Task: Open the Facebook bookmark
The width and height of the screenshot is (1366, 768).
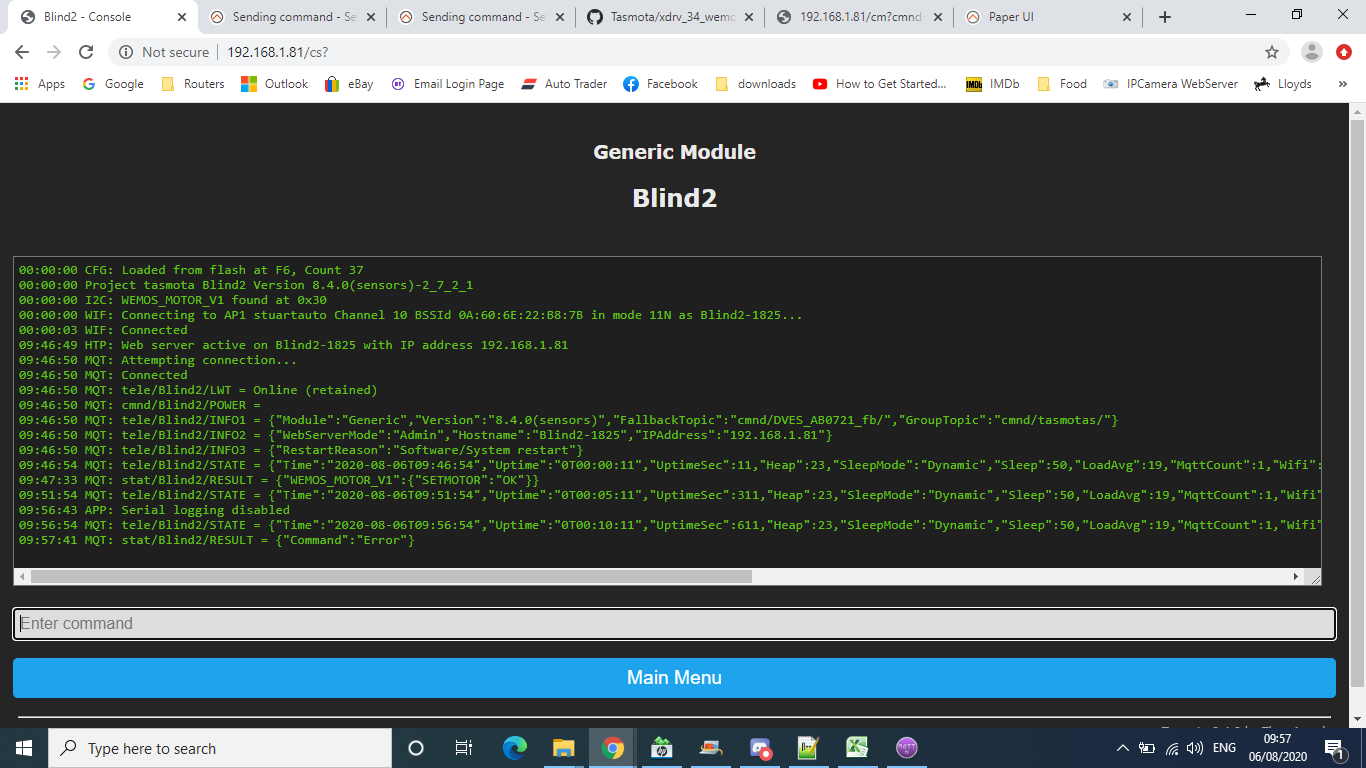Action: [660, 84]
